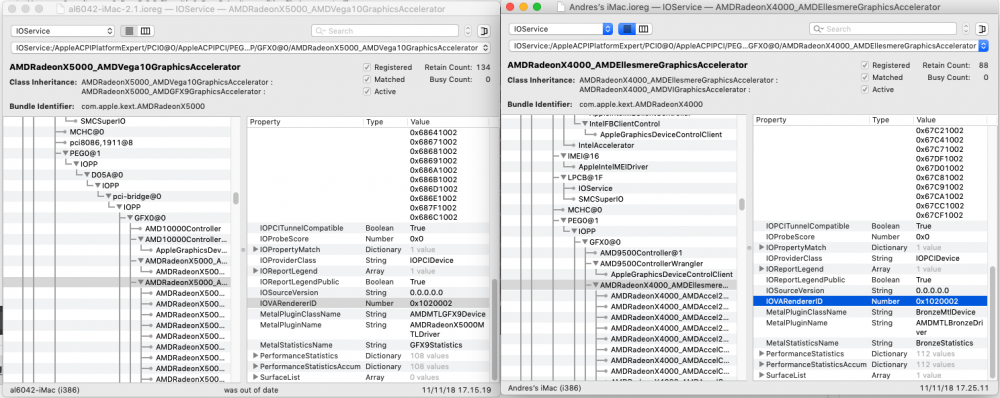Click Andres's iMac property list vertical scrollbar

tap(991, 322)
